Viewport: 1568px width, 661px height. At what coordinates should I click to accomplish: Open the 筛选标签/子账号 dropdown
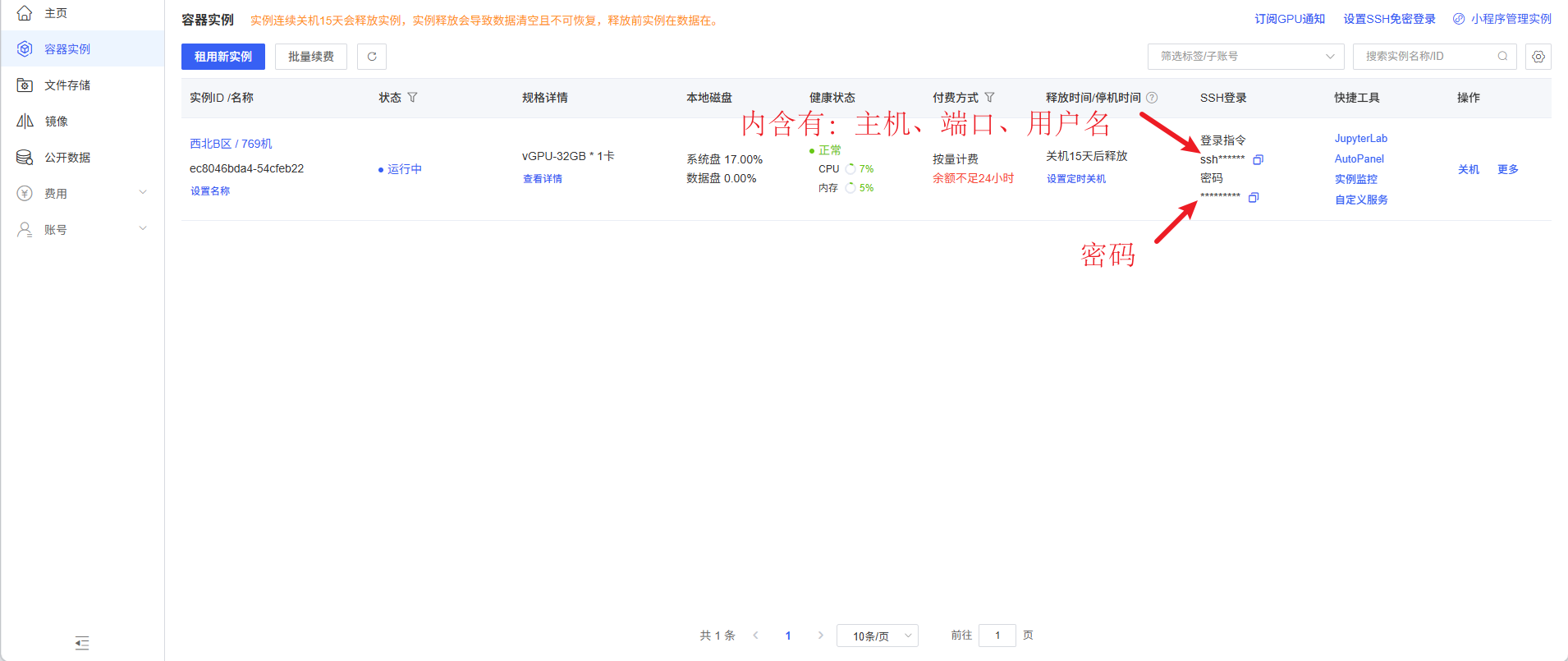pos(1245,57)
